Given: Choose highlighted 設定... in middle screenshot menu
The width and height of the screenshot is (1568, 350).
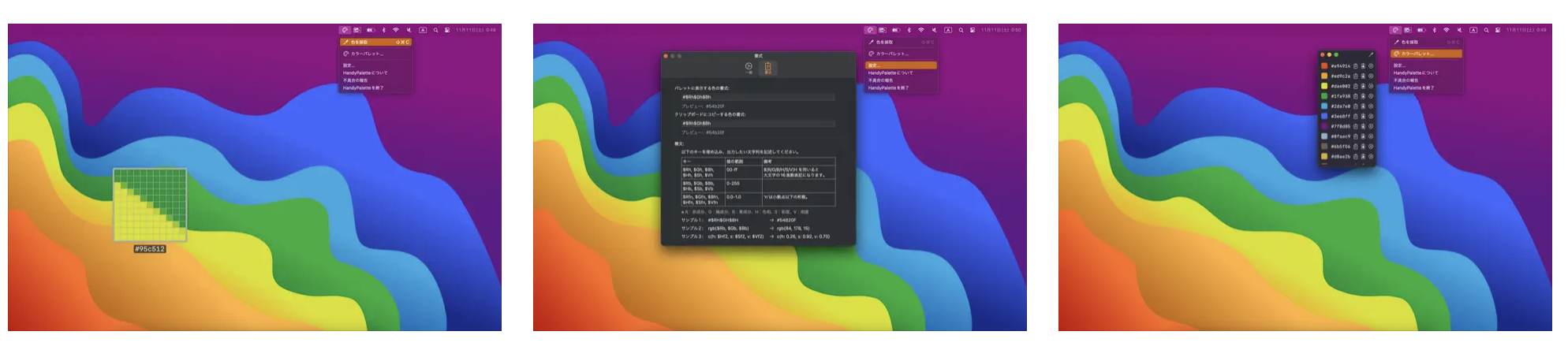Looking at the screenshot, I should 901,65.
